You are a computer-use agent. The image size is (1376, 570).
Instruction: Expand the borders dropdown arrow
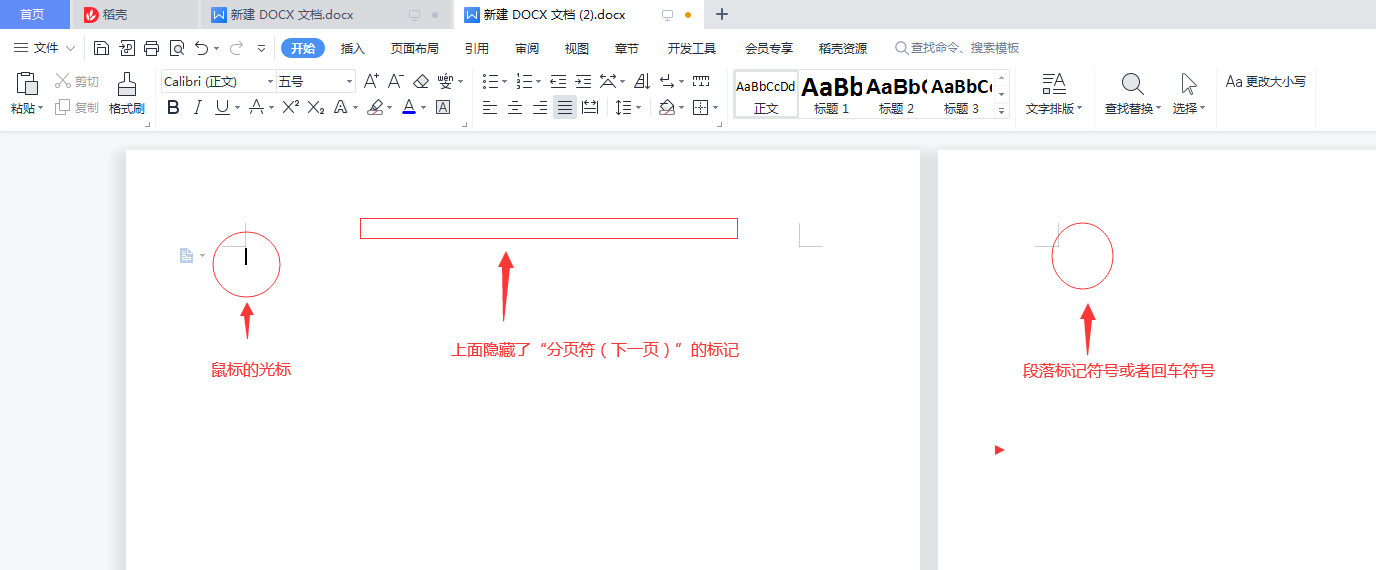pos(716,108)
